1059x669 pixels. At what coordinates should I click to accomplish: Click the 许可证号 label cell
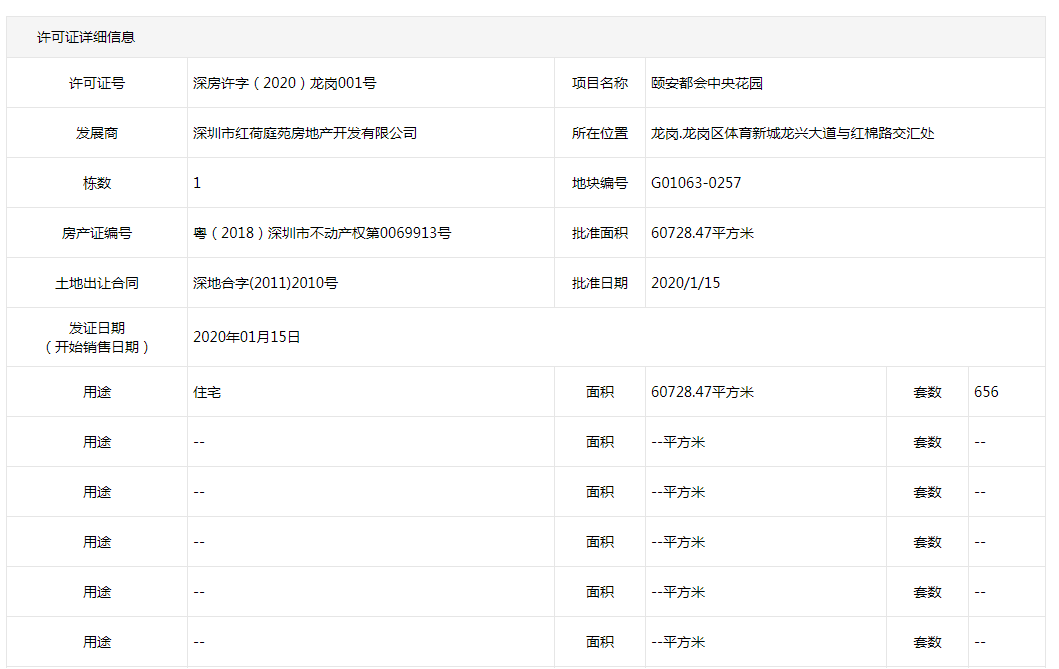[x=97, y=83]
